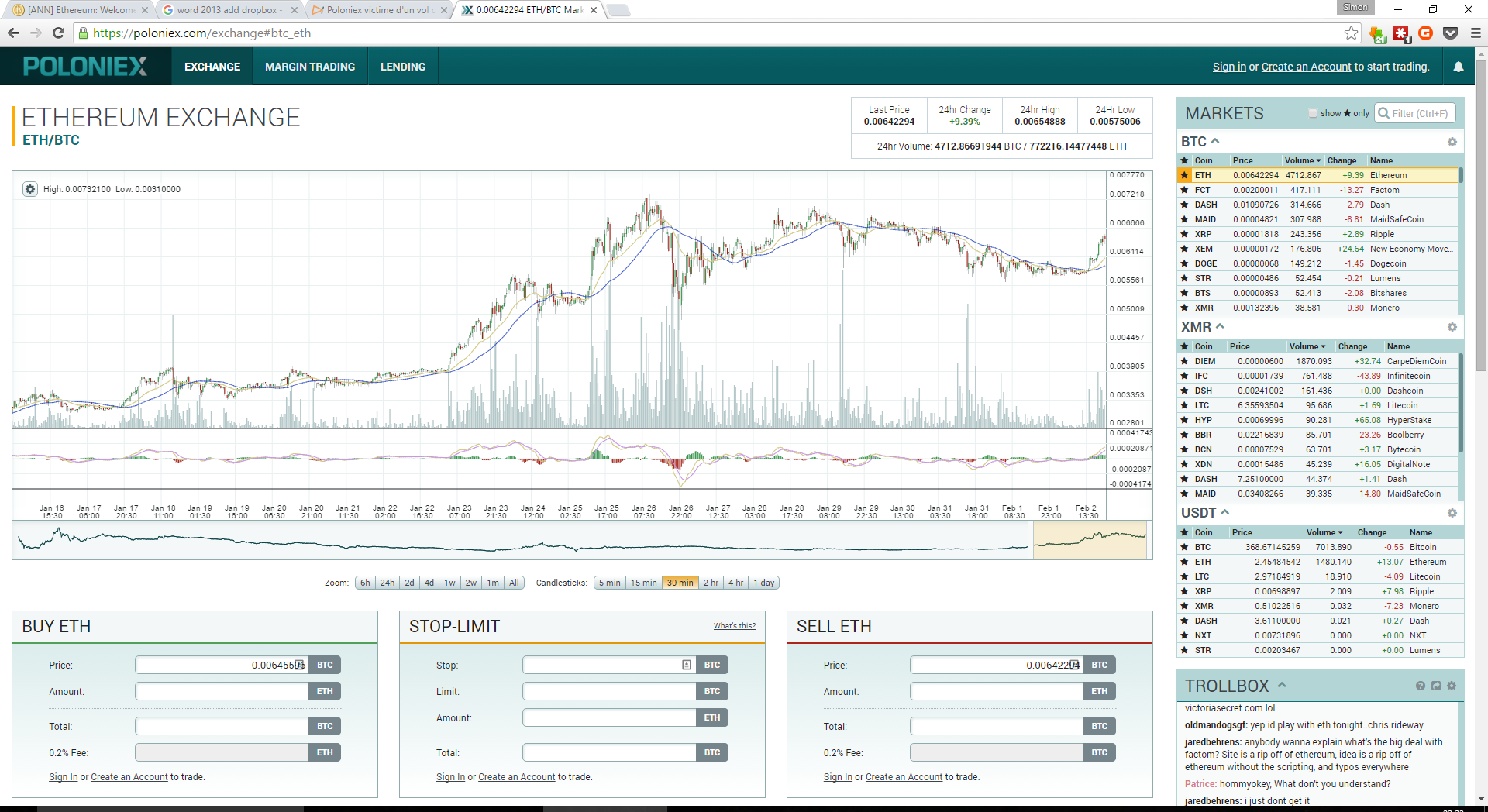The height and width of the screenshot is (812, 1488).
Task: Click Sign in link in header
Action: 1229,67
